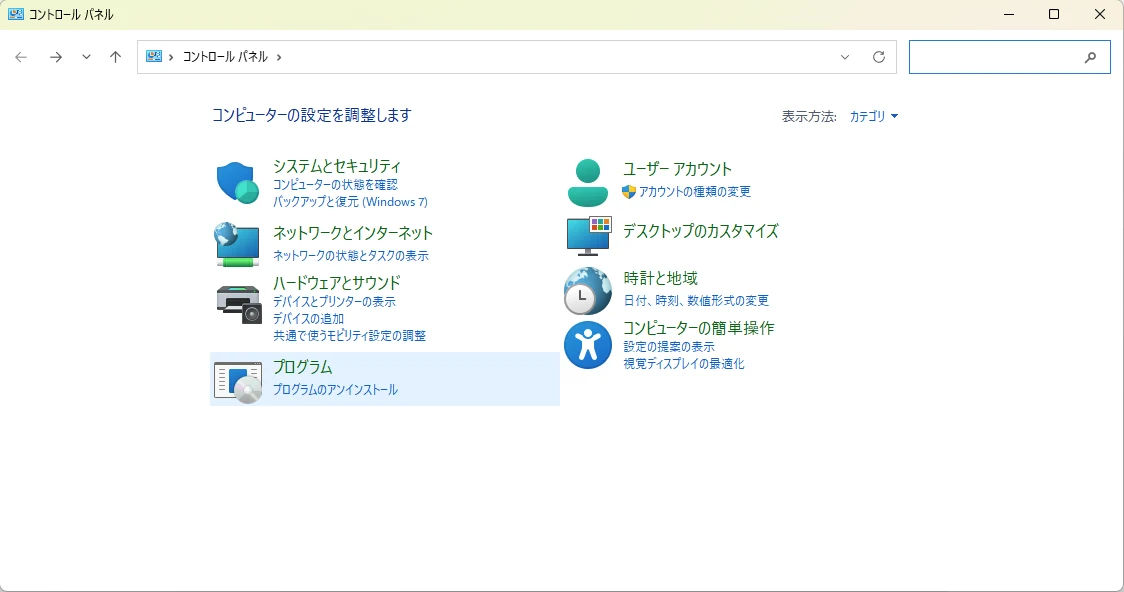
Task: Click the ユーザー アカウント person icon
Action: 587,183
